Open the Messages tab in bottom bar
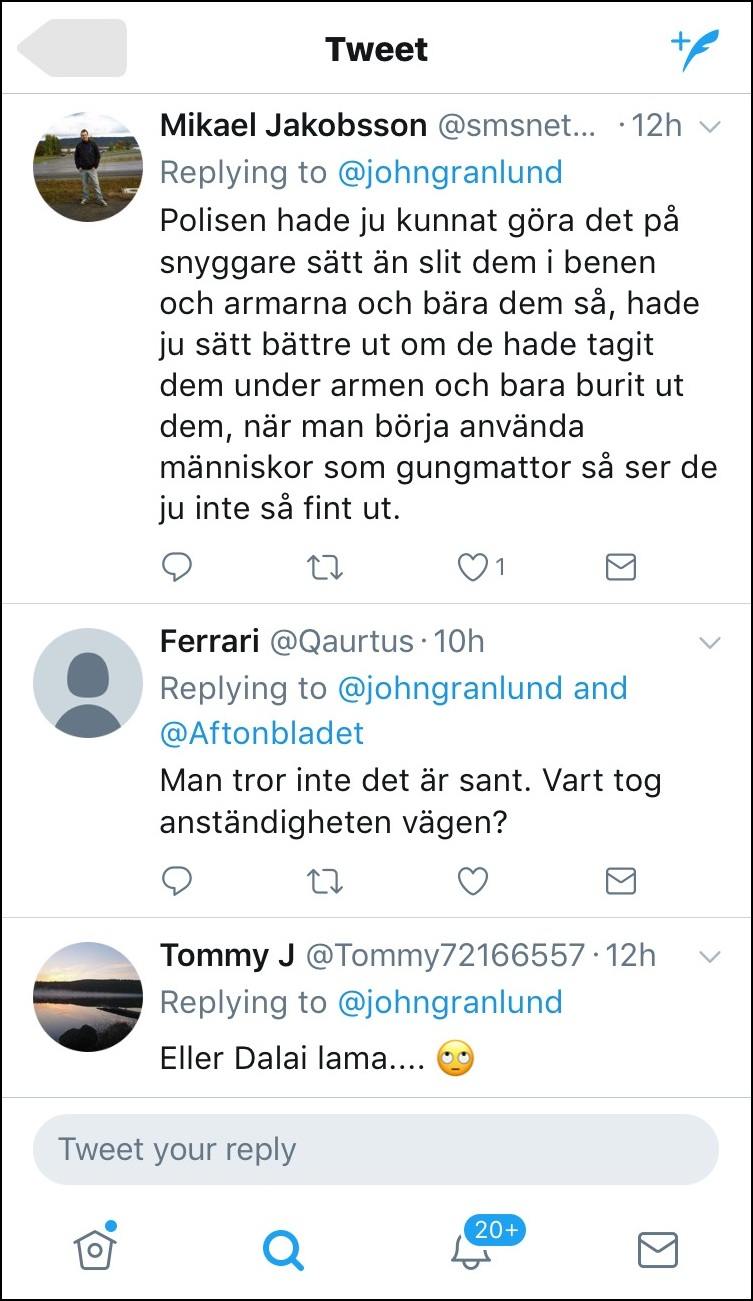 [658, 1249]
